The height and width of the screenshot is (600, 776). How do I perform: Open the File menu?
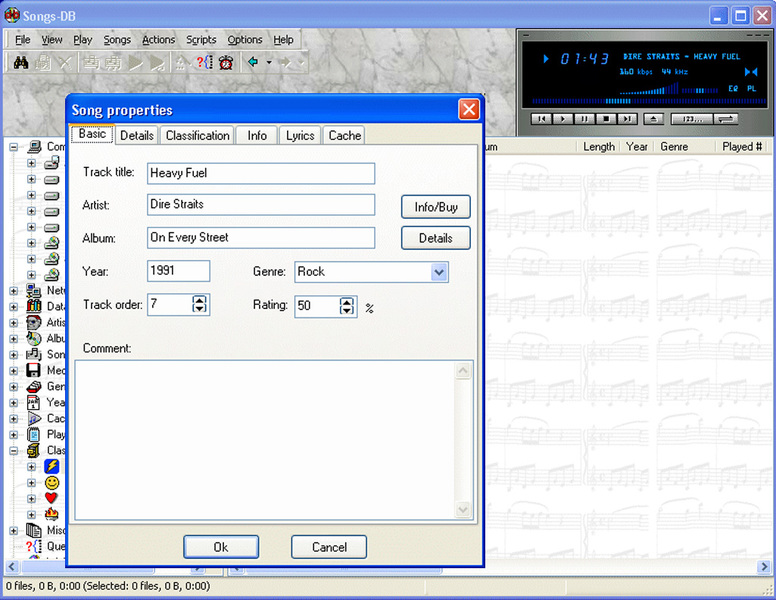[22, 40]
